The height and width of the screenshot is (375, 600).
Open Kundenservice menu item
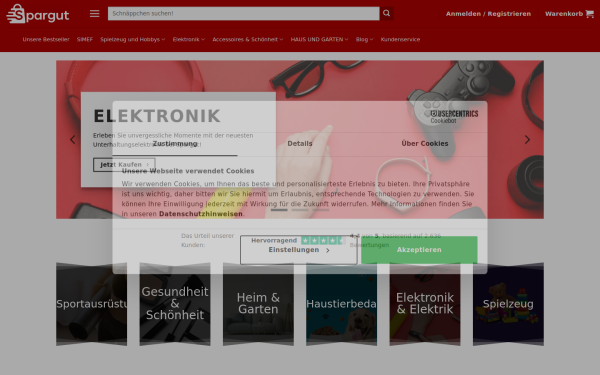tap(400, 39)
